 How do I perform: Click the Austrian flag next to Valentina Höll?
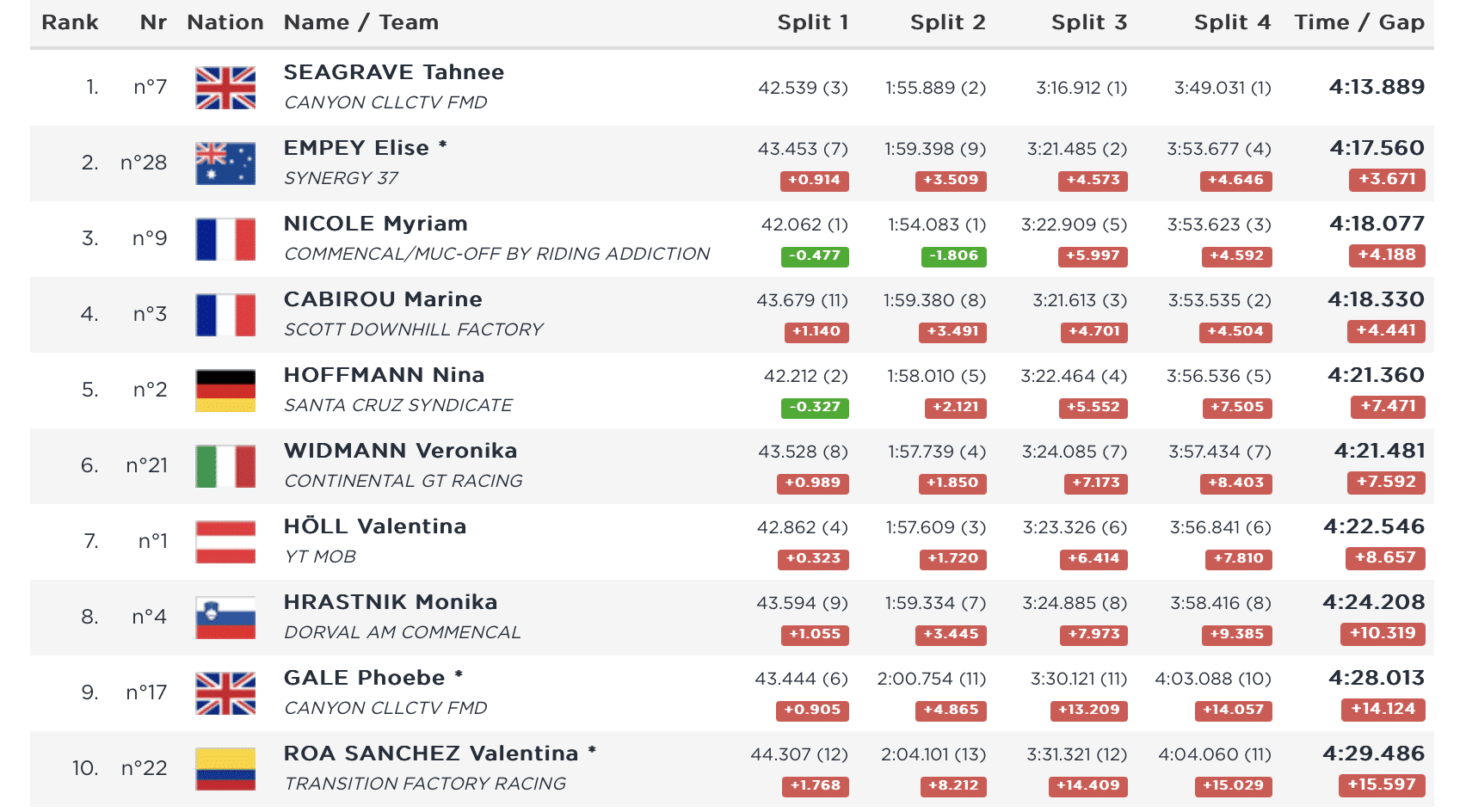pos(225,542)
